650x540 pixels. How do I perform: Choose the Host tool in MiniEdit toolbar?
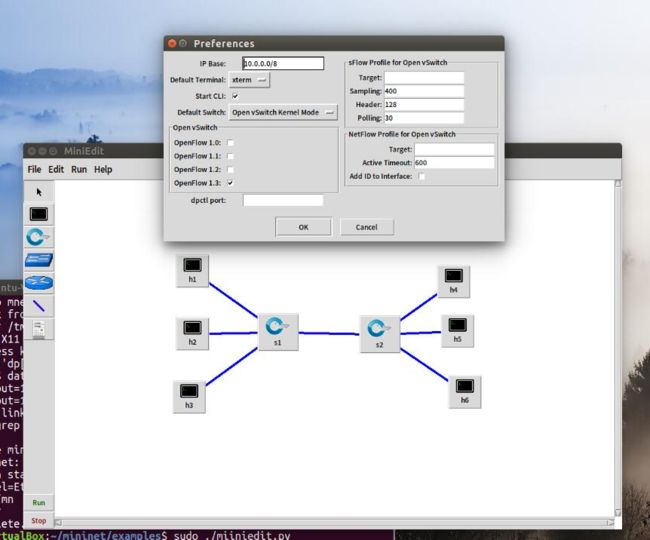pyautogui.click(x=39, y=214)
